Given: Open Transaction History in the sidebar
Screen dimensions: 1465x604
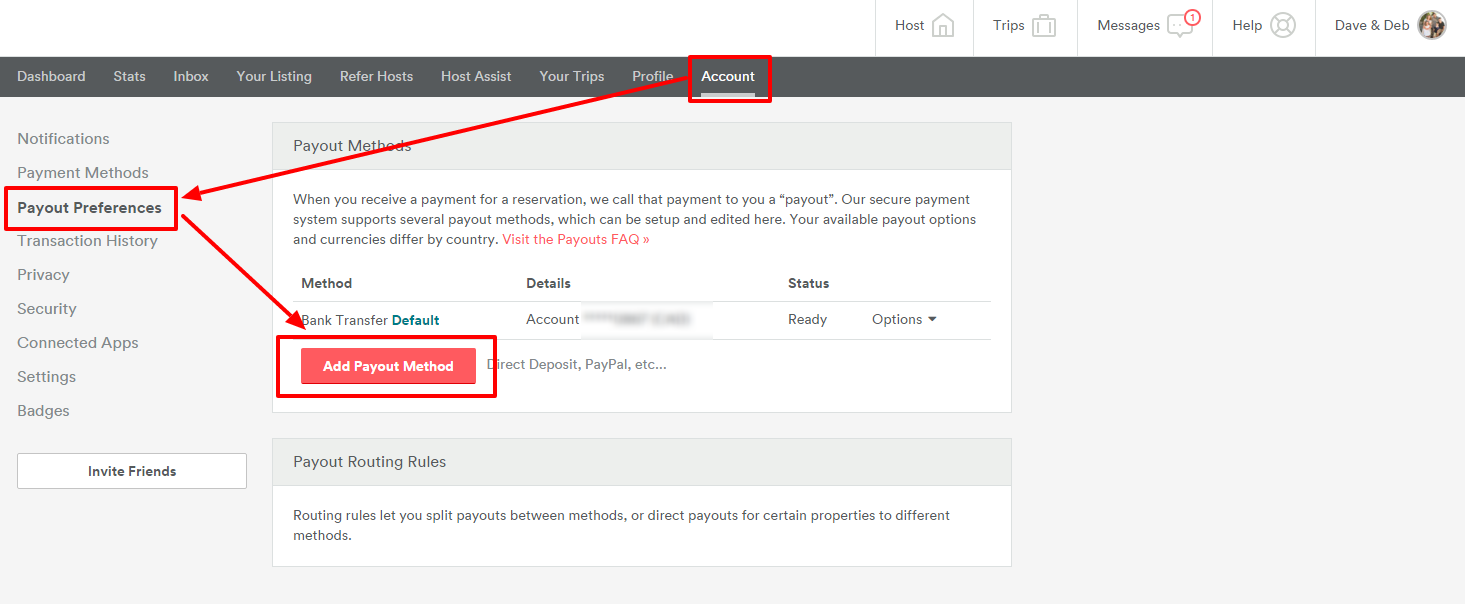Looking at the screenshot, I should click(x=87, y=240).
